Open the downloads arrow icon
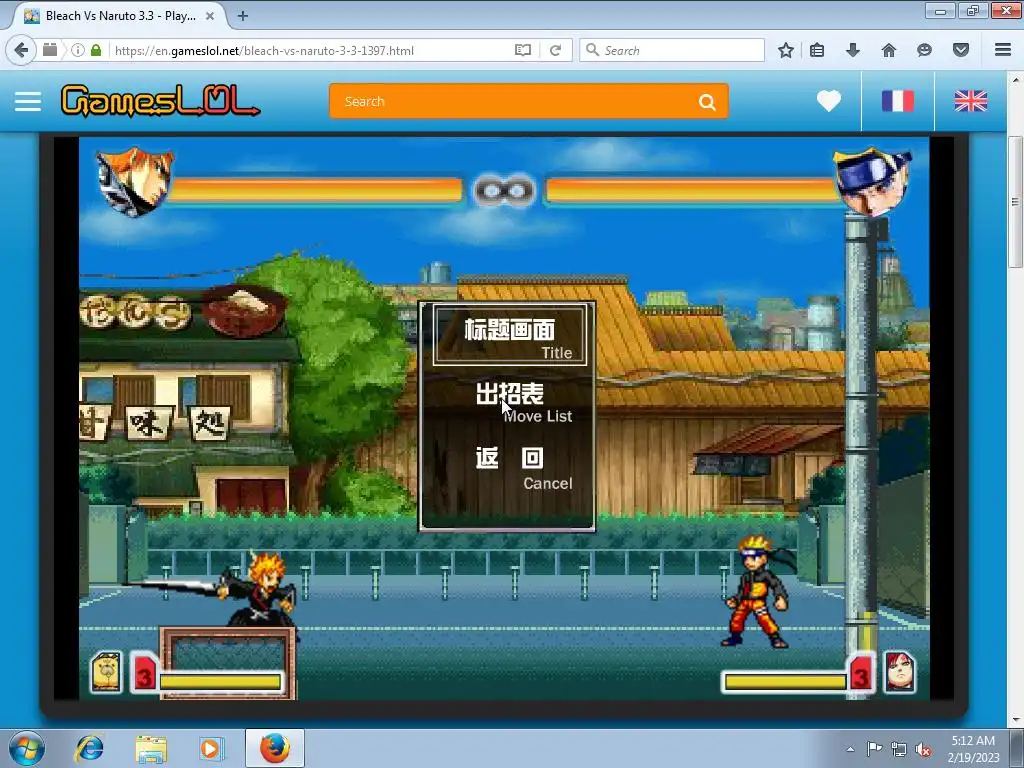This screenshot has width=1024, height=768. [x=852, y=50]
